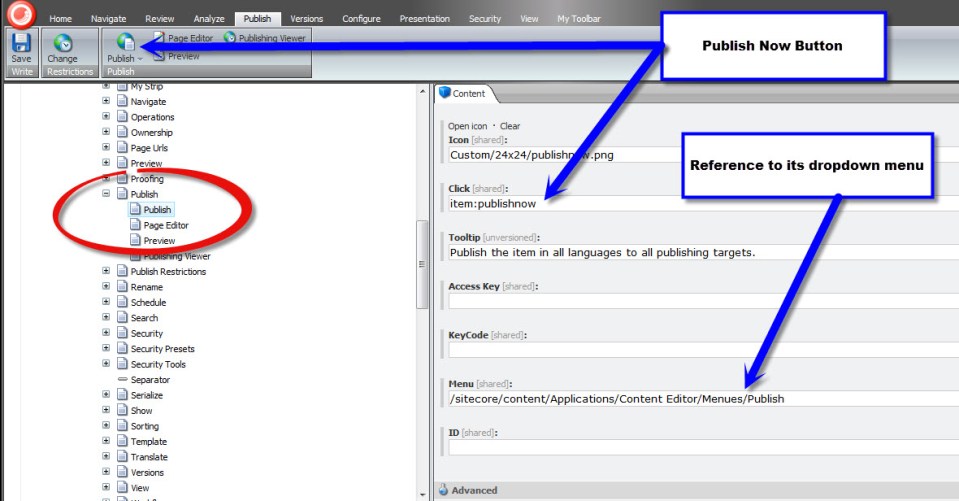Click the Advanced section icon
This screenshot has height=501, width=959.
(x=443, y=490)
